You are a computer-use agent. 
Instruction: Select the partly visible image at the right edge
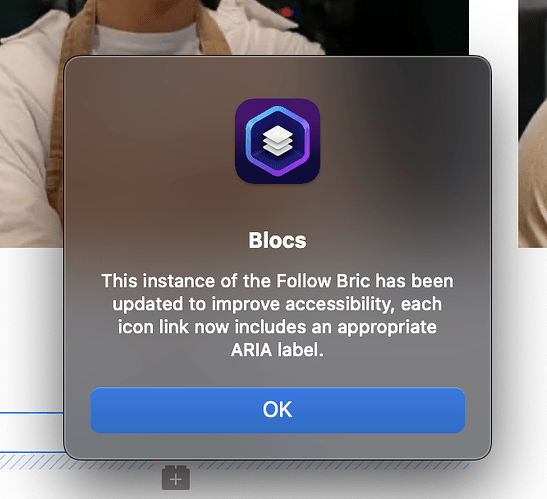point(533,122)
